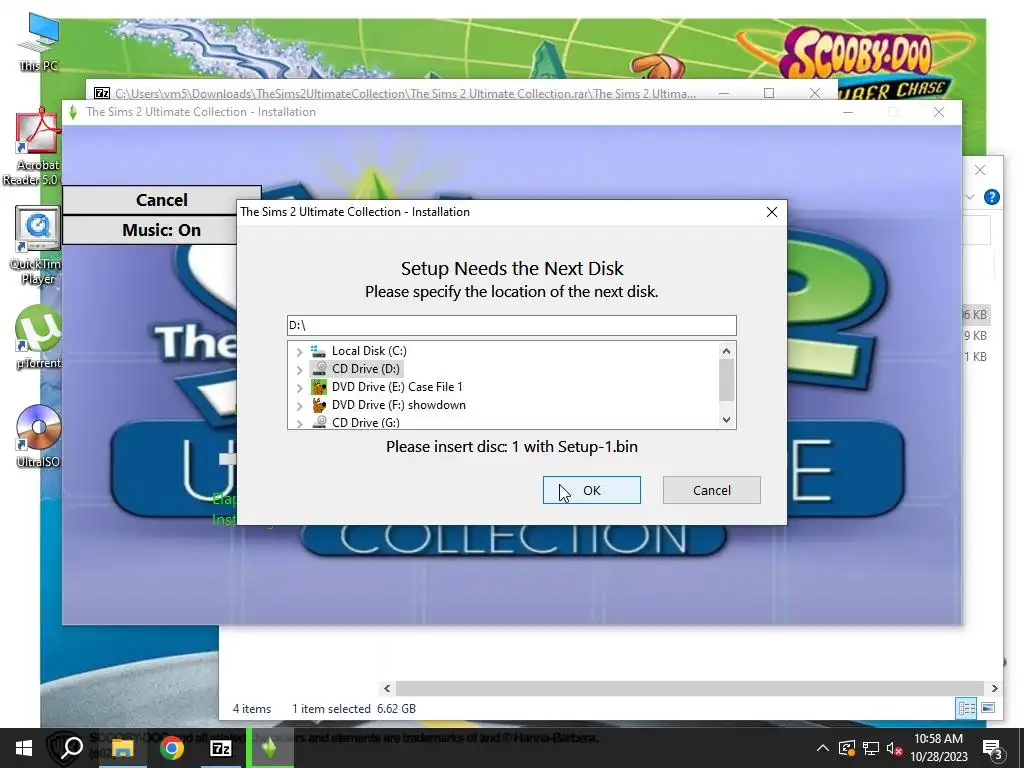Open the UltraISO desktop shortcut
The image size is (1024, 768).
click(x=38, y=436)
